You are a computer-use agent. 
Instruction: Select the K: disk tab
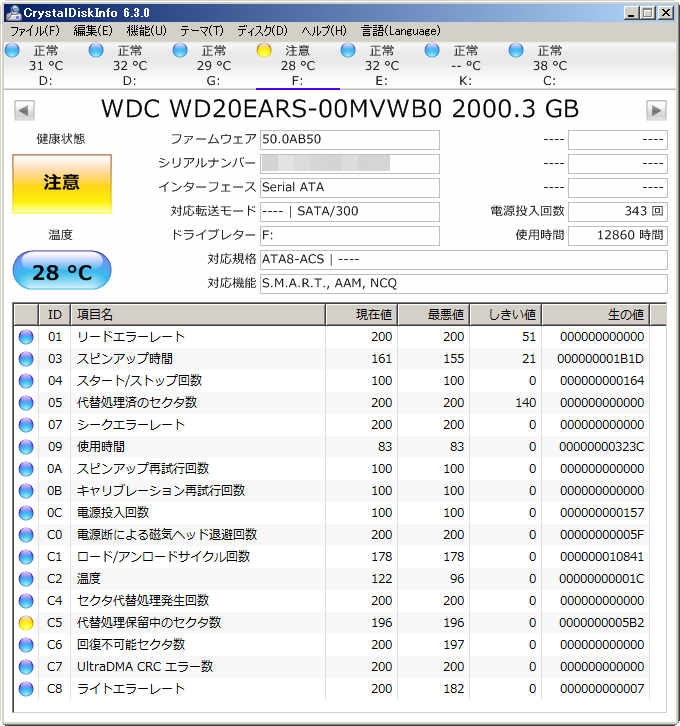pyautogui.click(x=466, y=65)
